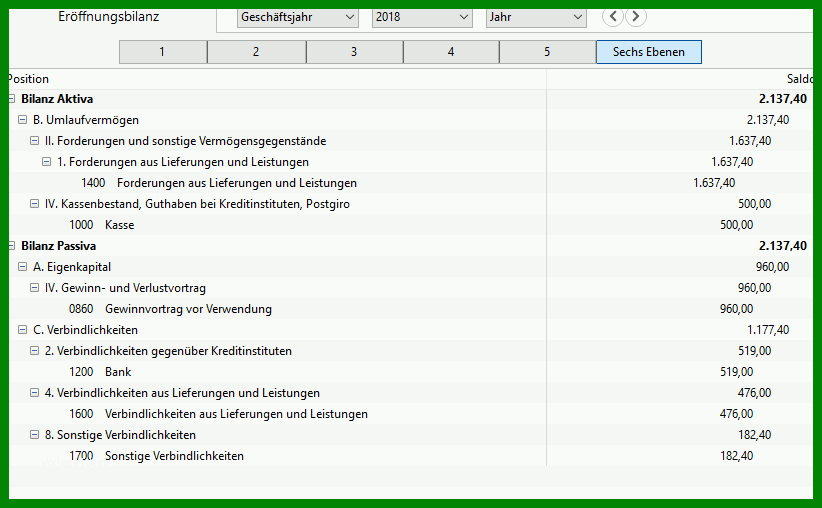822x508 pixels.
Task: Click Bilanz Passiva total 2.137,40
Action: pyautogui.click(x=783, y=246)
